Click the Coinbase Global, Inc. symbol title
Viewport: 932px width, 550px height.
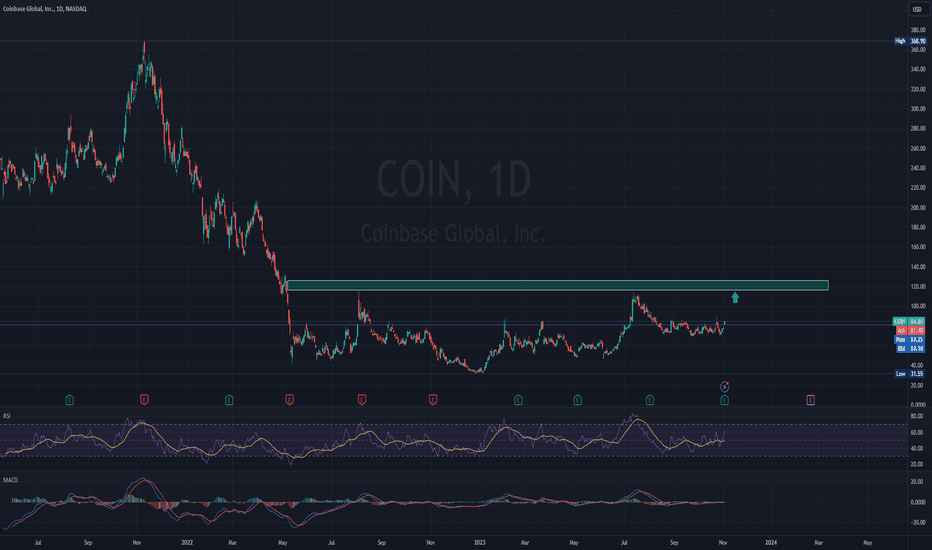coord(45,9)
